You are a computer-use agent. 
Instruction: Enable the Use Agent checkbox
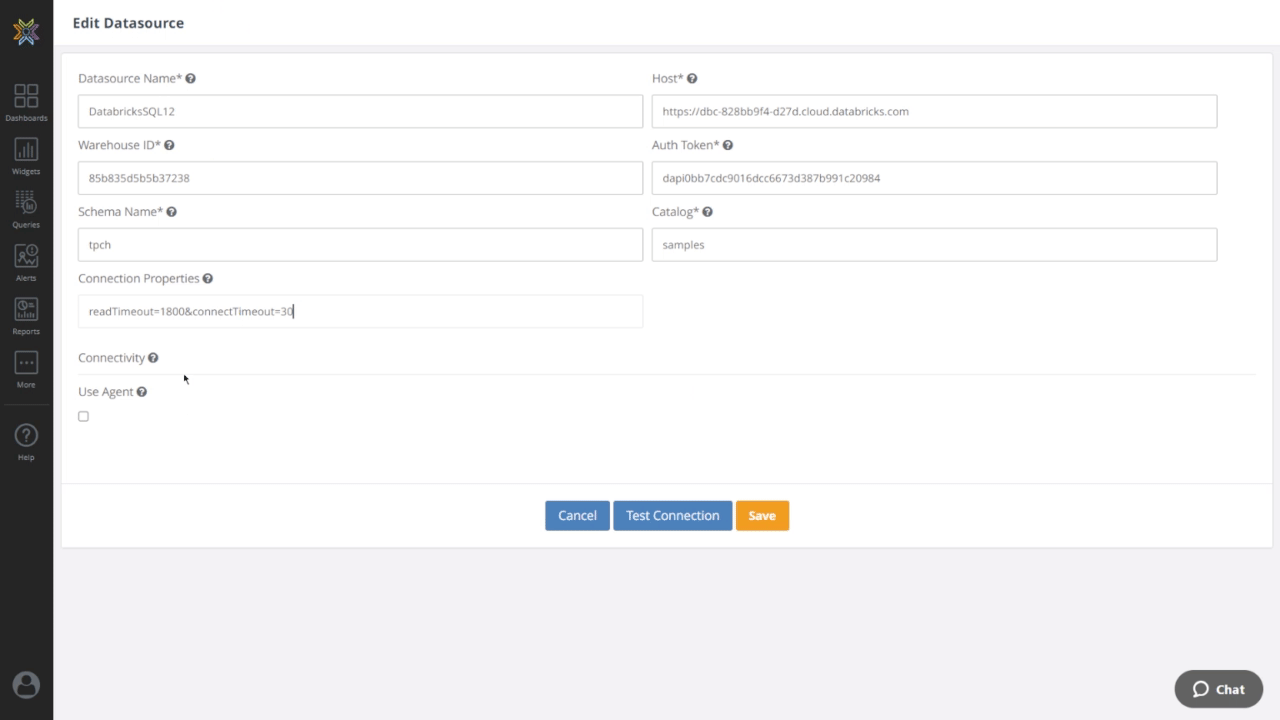click(x=83, y=416)
